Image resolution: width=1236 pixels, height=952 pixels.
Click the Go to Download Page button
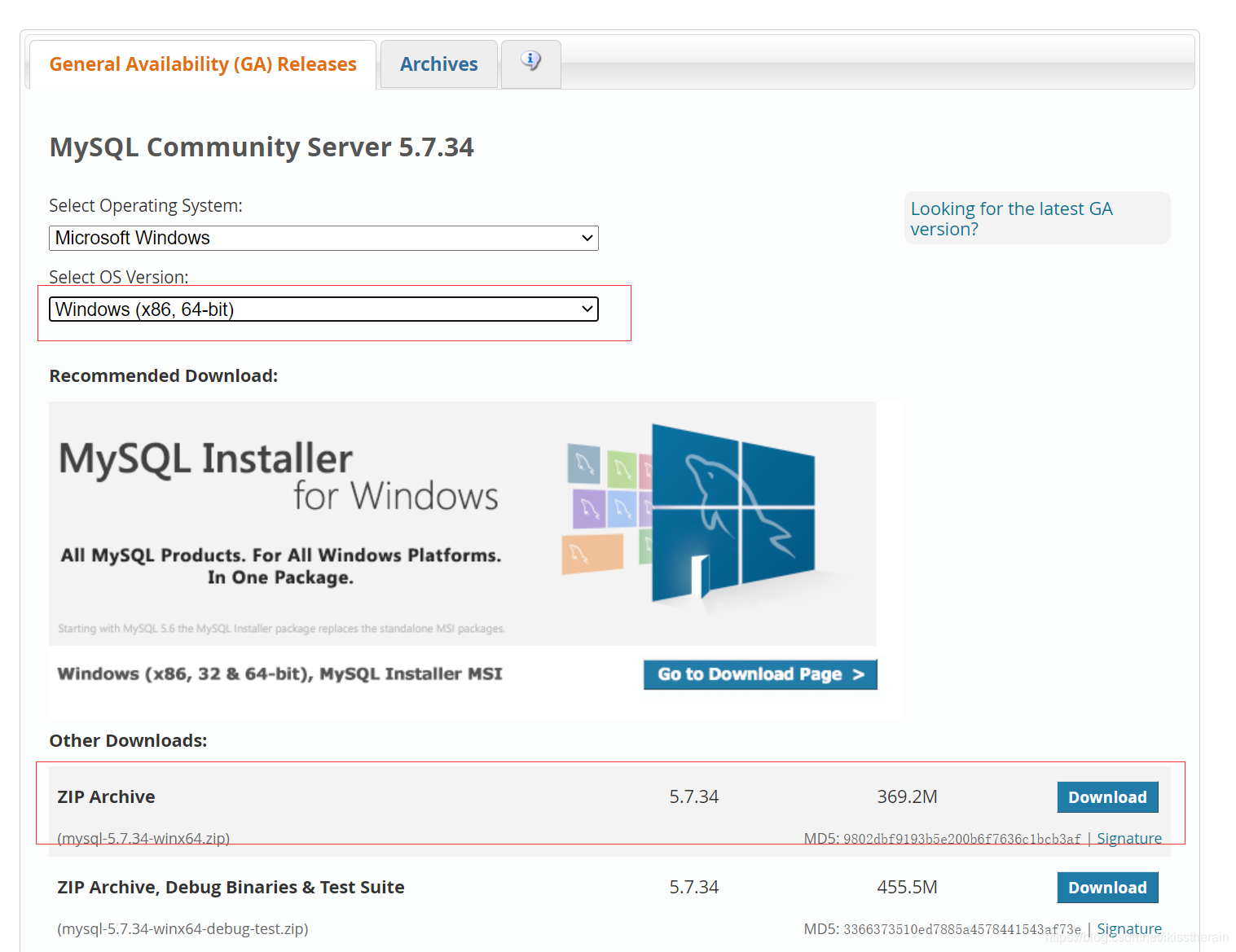click(760, 674)
